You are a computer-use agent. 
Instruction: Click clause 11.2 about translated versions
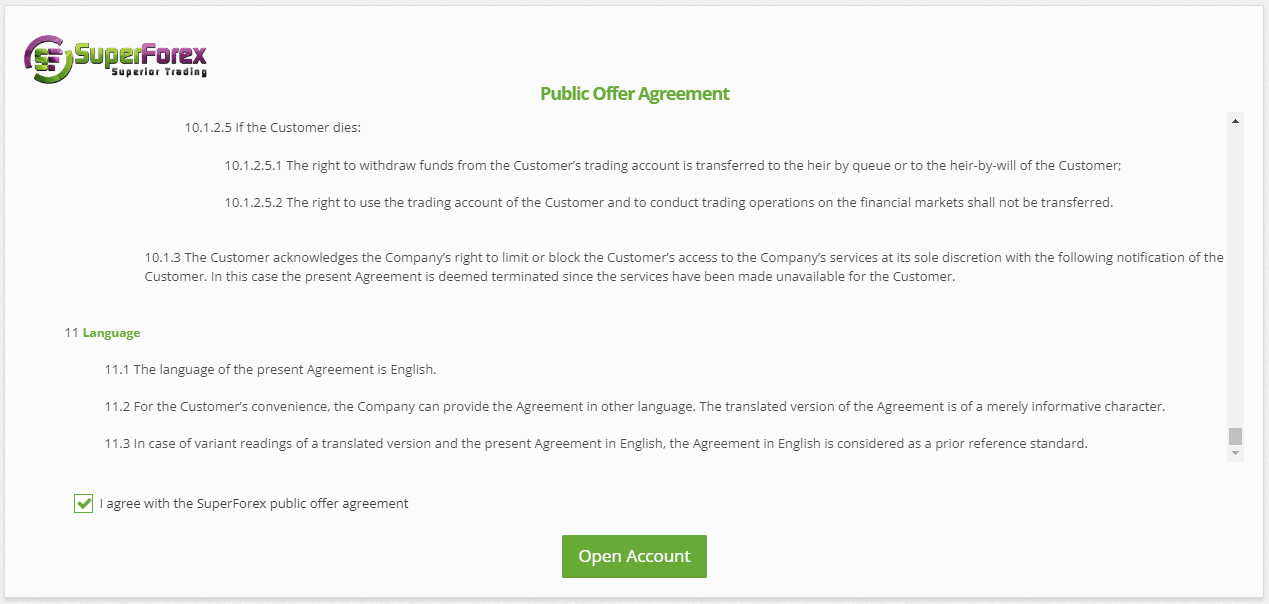point(635,406)
